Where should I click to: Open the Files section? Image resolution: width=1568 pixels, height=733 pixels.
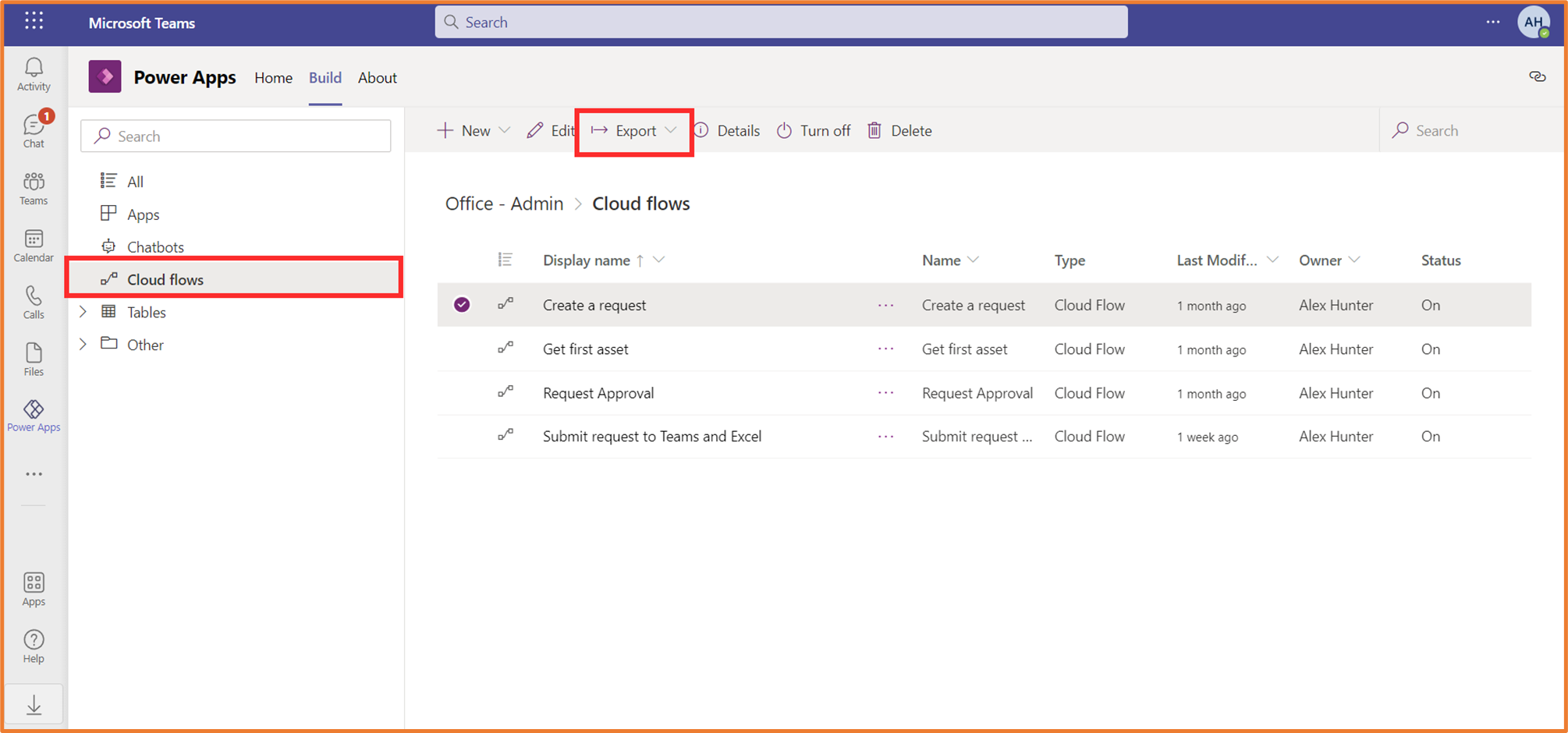click(x=33, y=358)
